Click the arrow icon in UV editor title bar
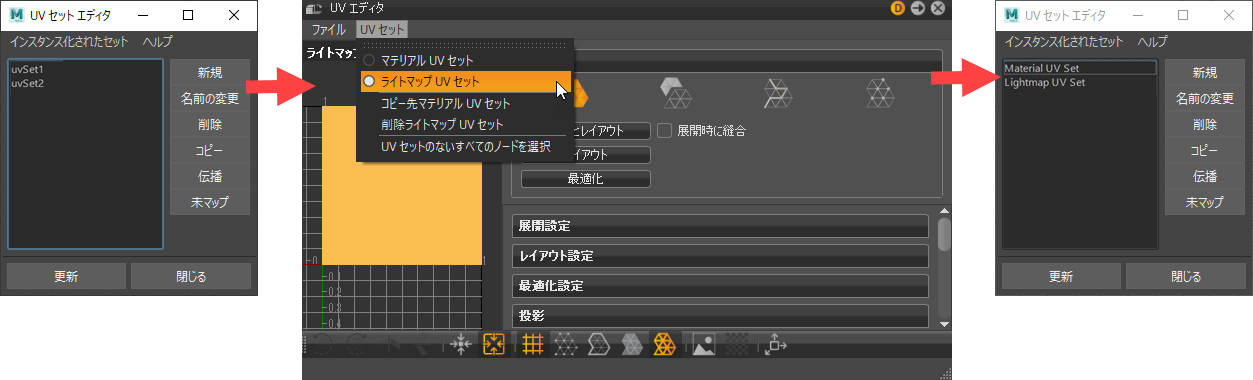The image size is (1253, 380). pos(918,8)
